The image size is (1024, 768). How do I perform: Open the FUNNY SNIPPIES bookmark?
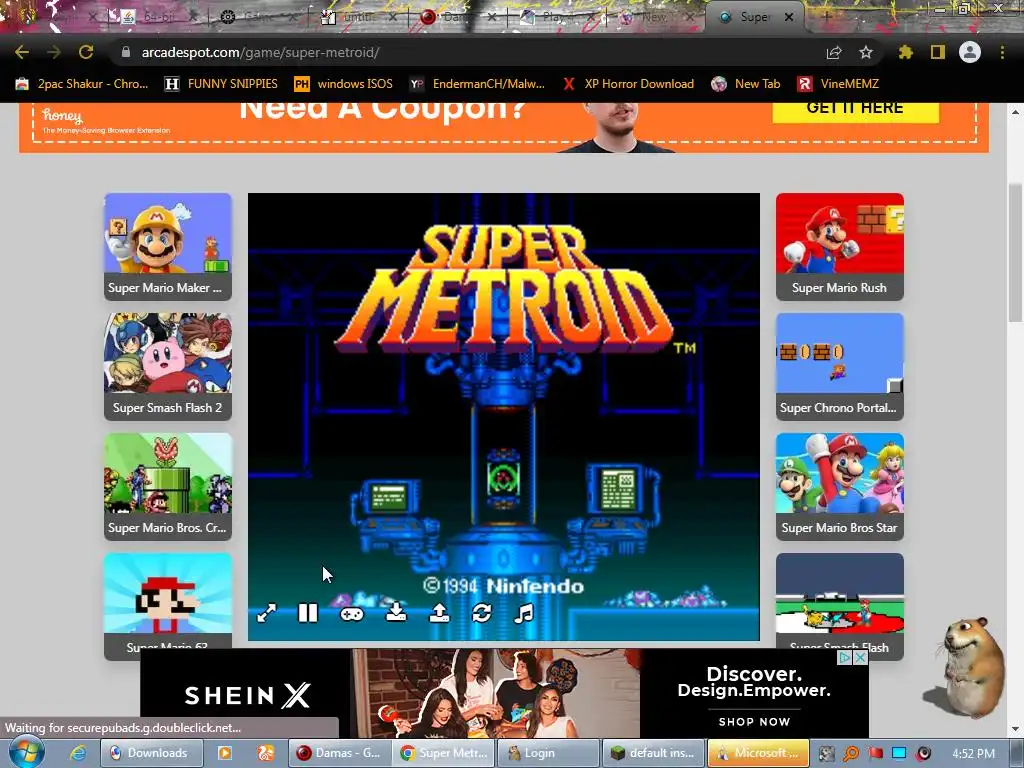point(221,84)
